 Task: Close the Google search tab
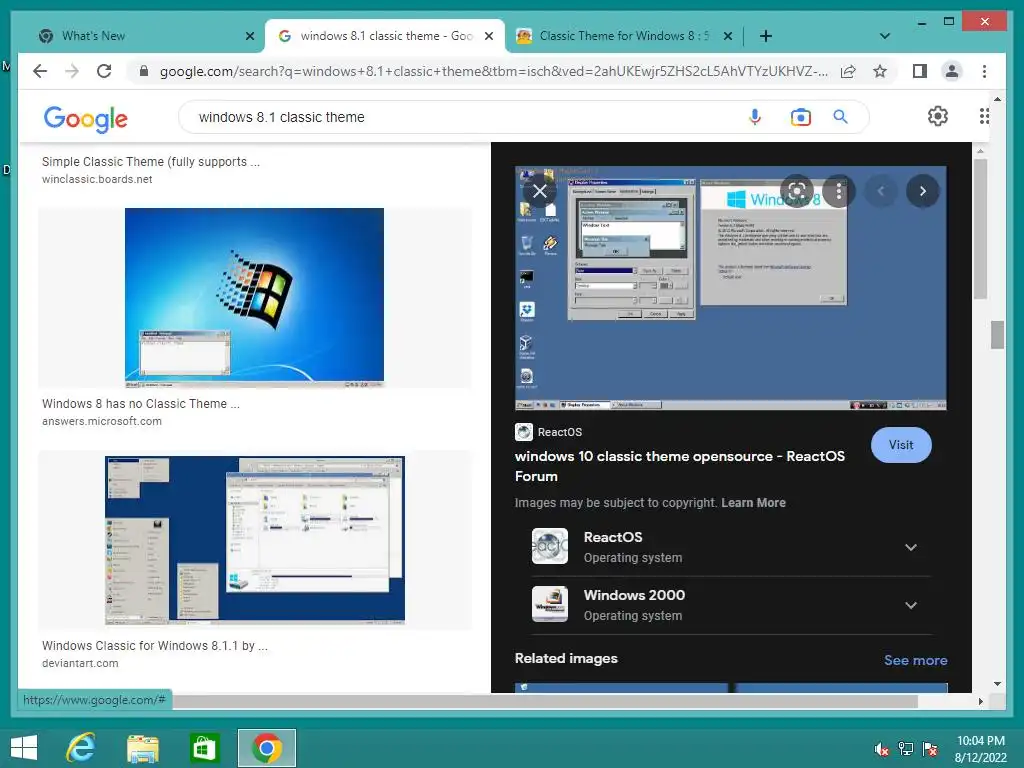click(x=488, y=36)
